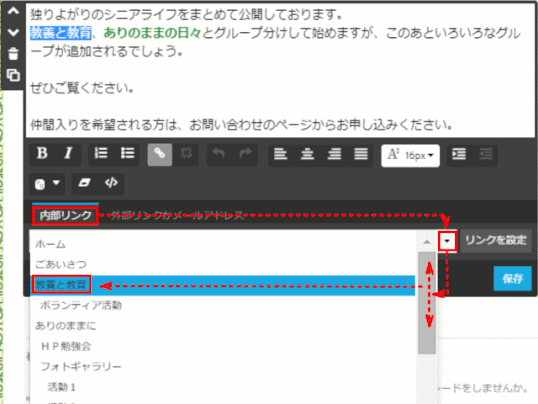Click the remove link icon
This screenshot has width=538, height=404.
coord(186,153)
